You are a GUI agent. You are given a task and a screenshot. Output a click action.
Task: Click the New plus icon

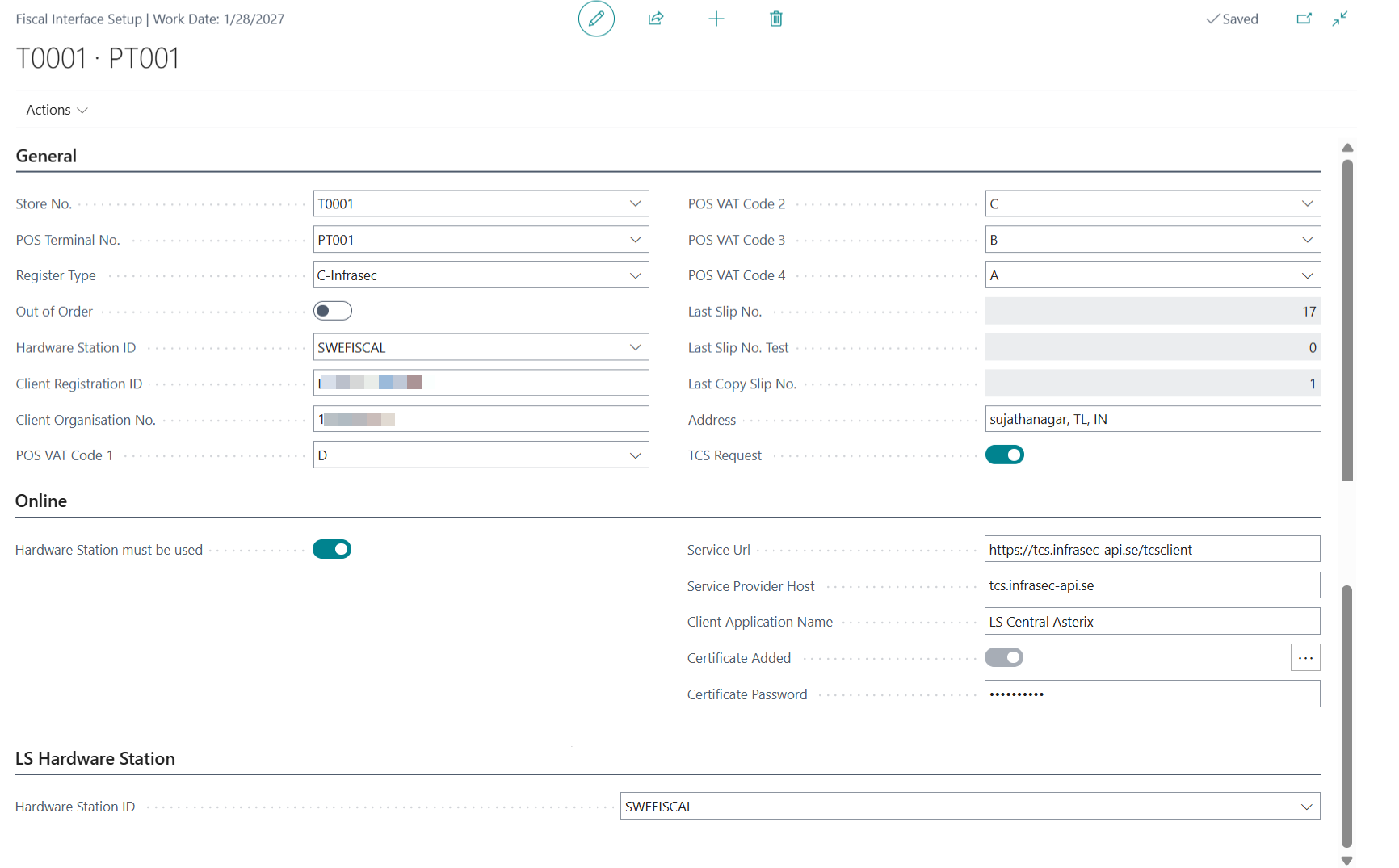point(716,19)
